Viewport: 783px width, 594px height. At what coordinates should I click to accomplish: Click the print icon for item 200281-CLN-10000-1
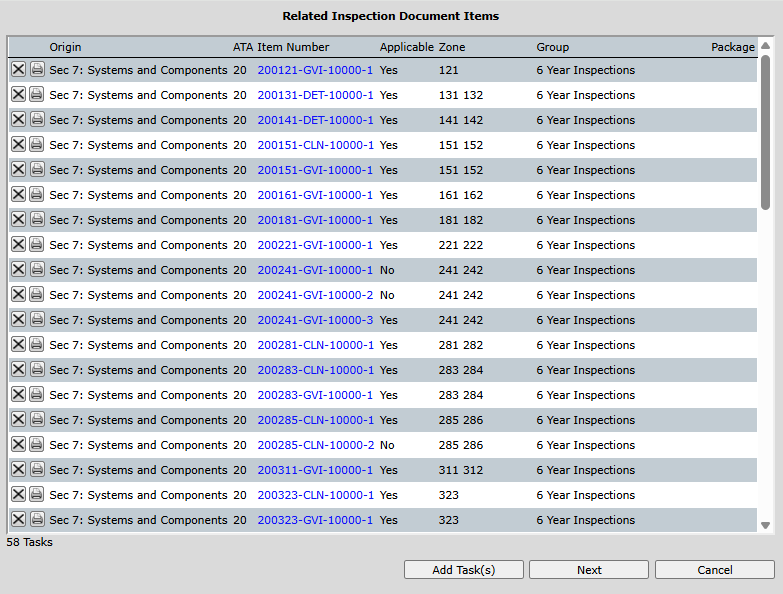[x=37, y=344]
